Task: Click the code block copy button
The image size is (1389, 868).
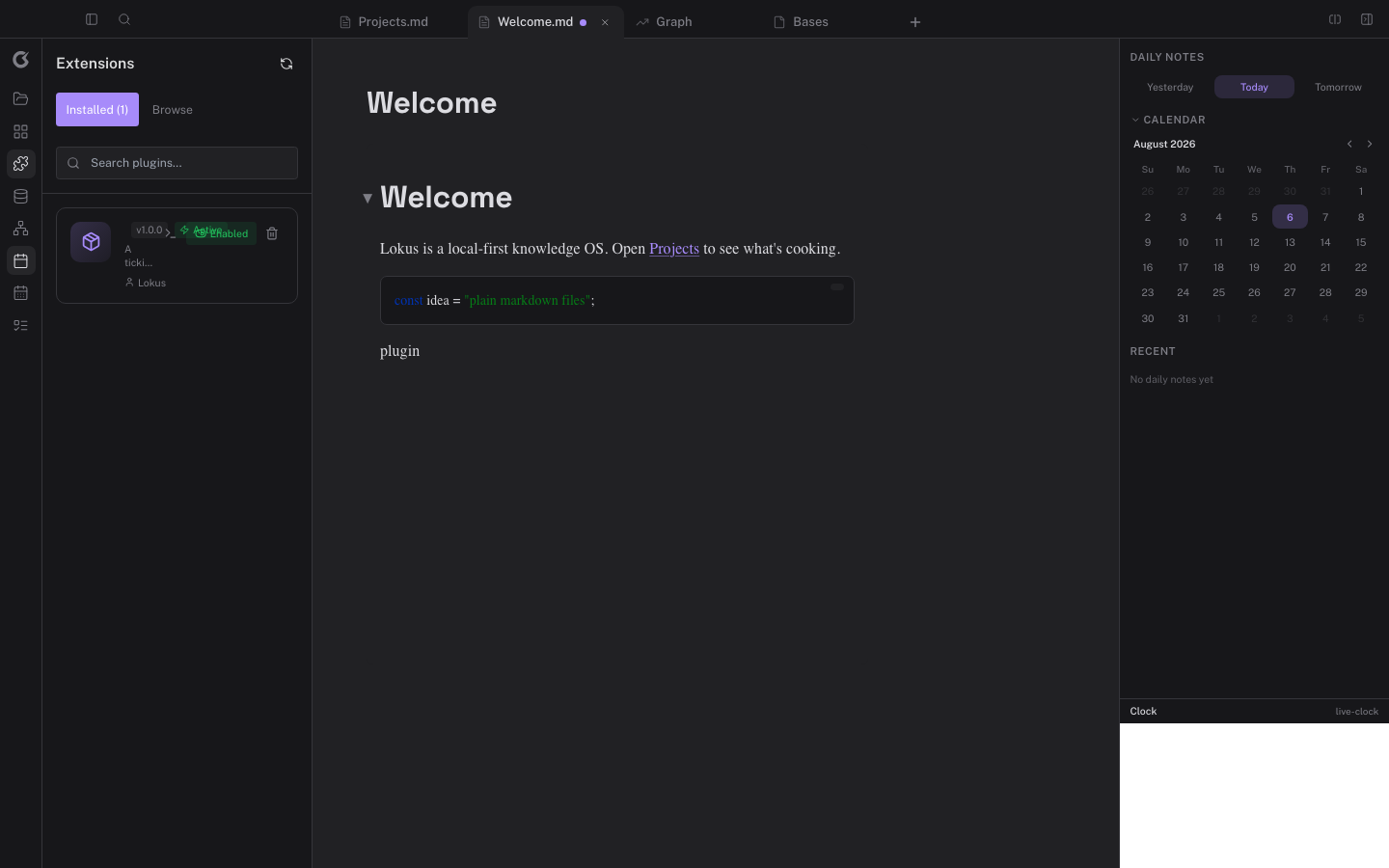Action: [x=837, y=286]
